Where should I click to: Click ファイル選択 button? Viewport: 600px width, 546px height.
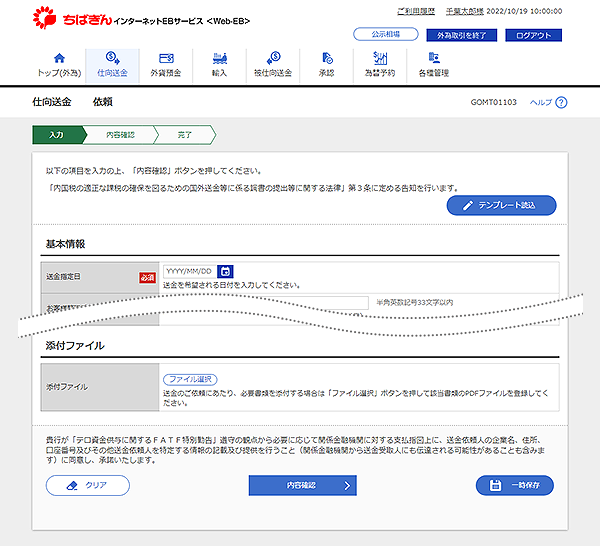click(190, 379)
